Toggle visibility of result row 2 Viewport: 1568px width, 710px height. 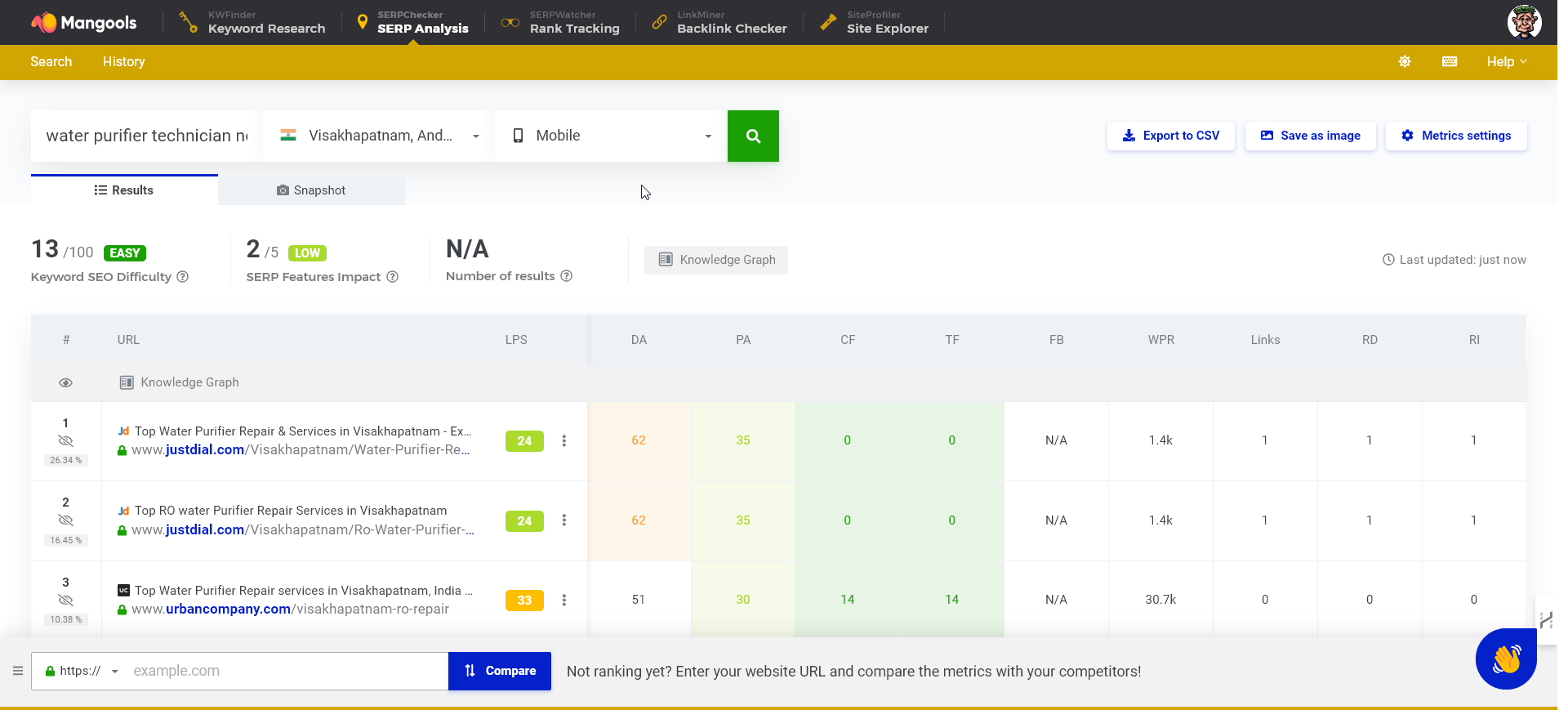click(66, 520)
